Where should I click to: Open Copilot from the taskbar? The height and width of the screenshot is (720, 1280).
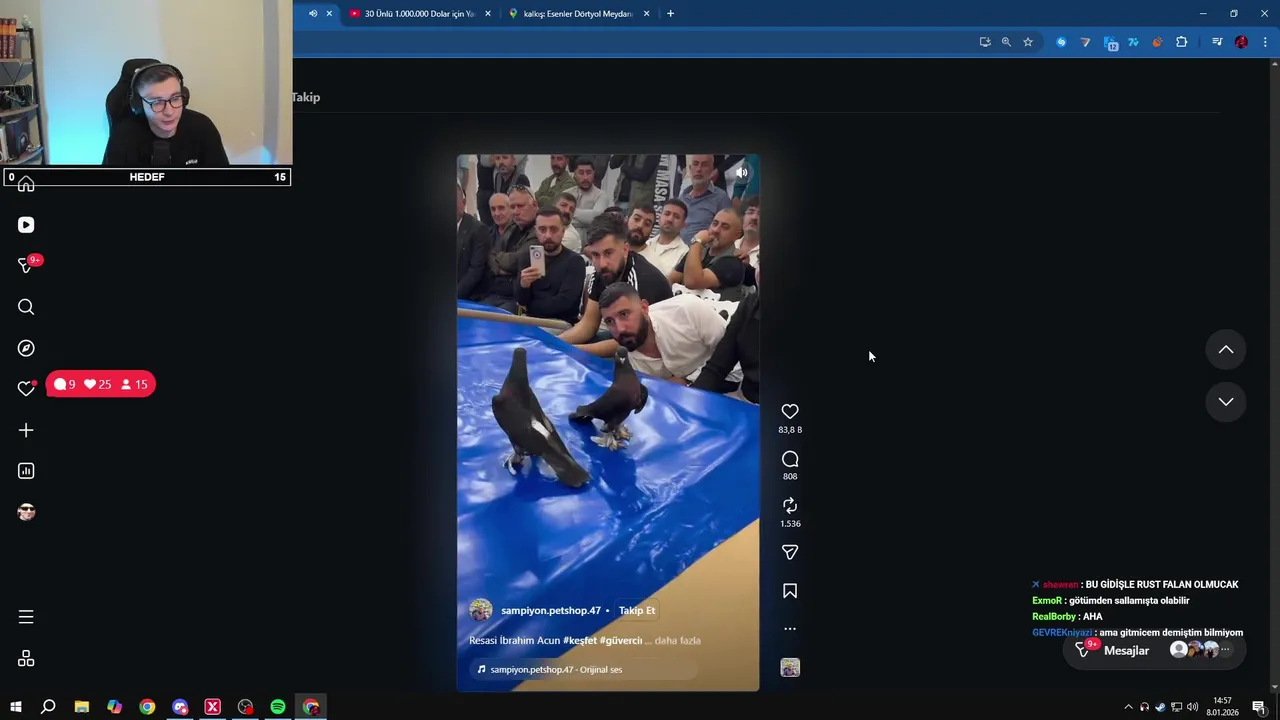click(x=114, y=707)
